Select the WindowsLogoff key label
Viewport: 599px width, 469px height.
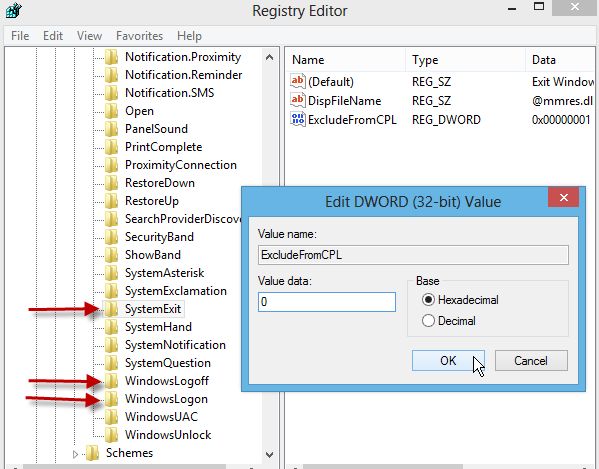[167, 380]
